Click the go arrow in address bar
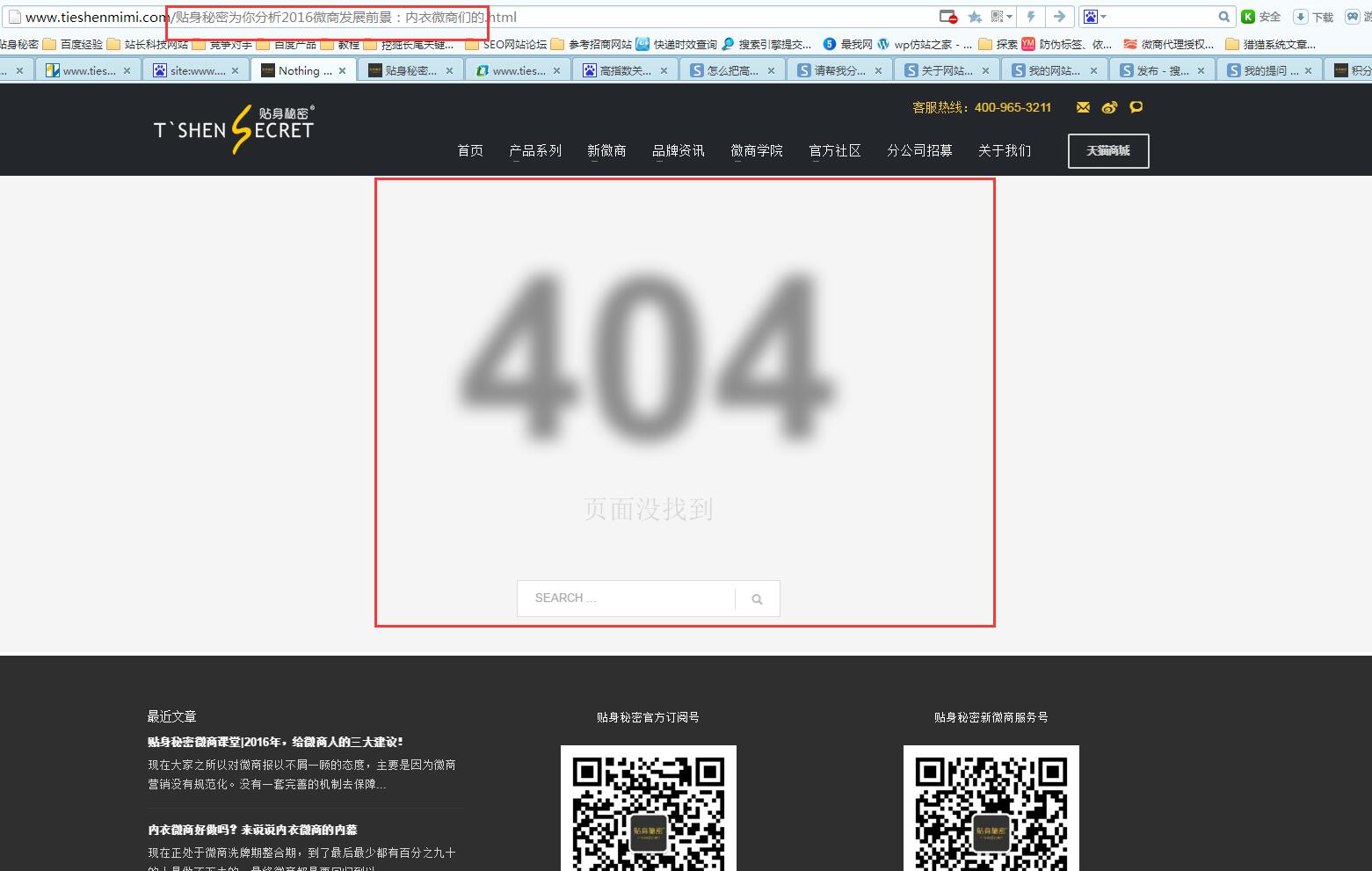 pyautogui.click(x=1059, y=17)
